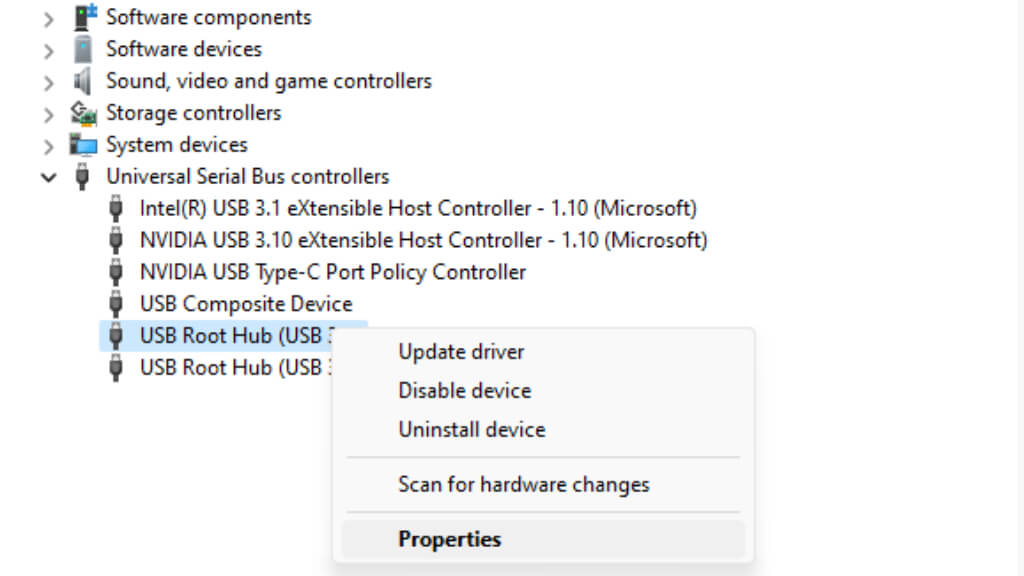The width and height of the screenshot is (1024, 576).
Task: Click the Sound, video and game controllers icon
Action: (x=83, y=81)
